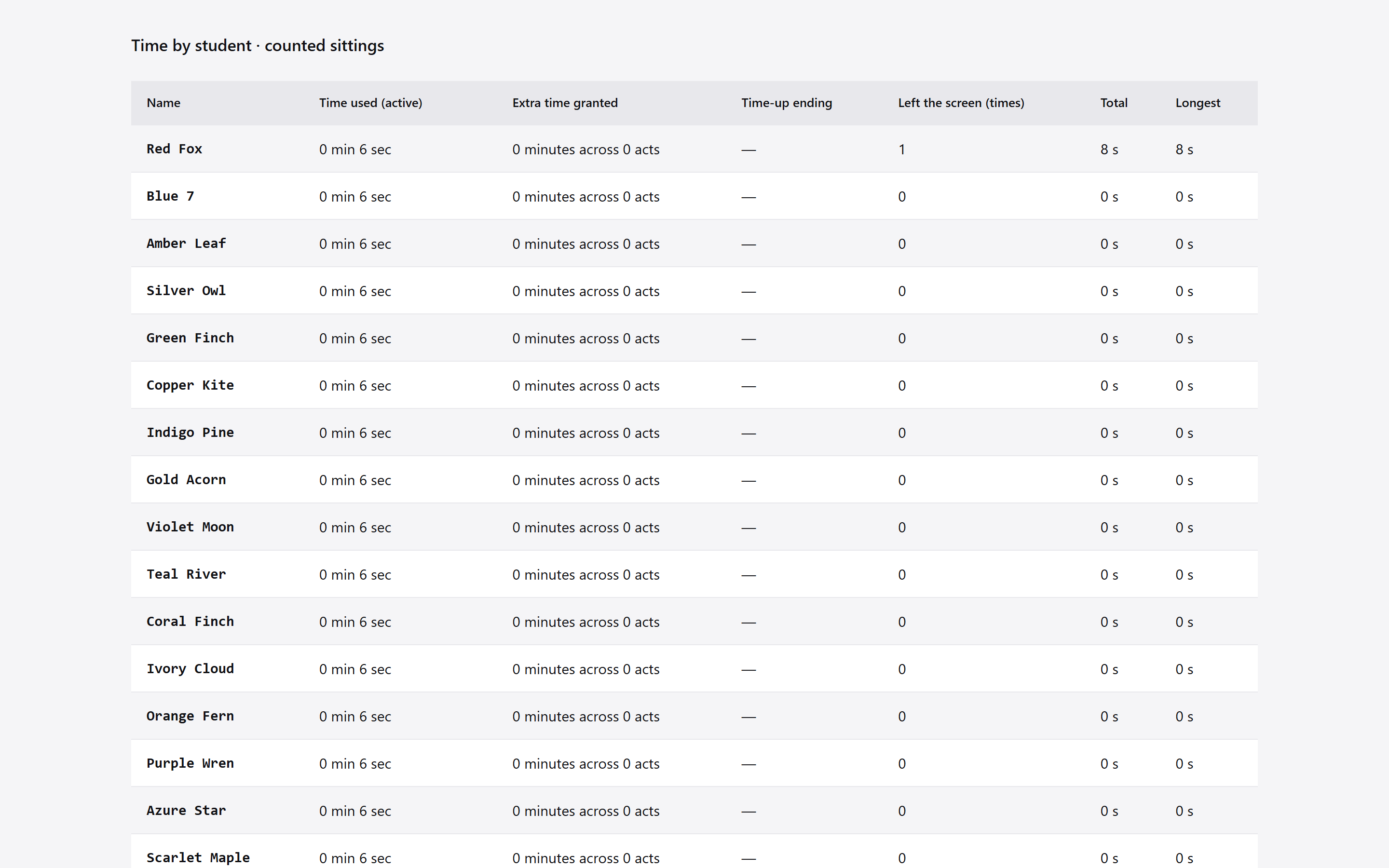Click Red Fox's Longest value '8 s'
Image resolution: width=1389 pixels, height=868 pixels.
(x=1184, y=149)
